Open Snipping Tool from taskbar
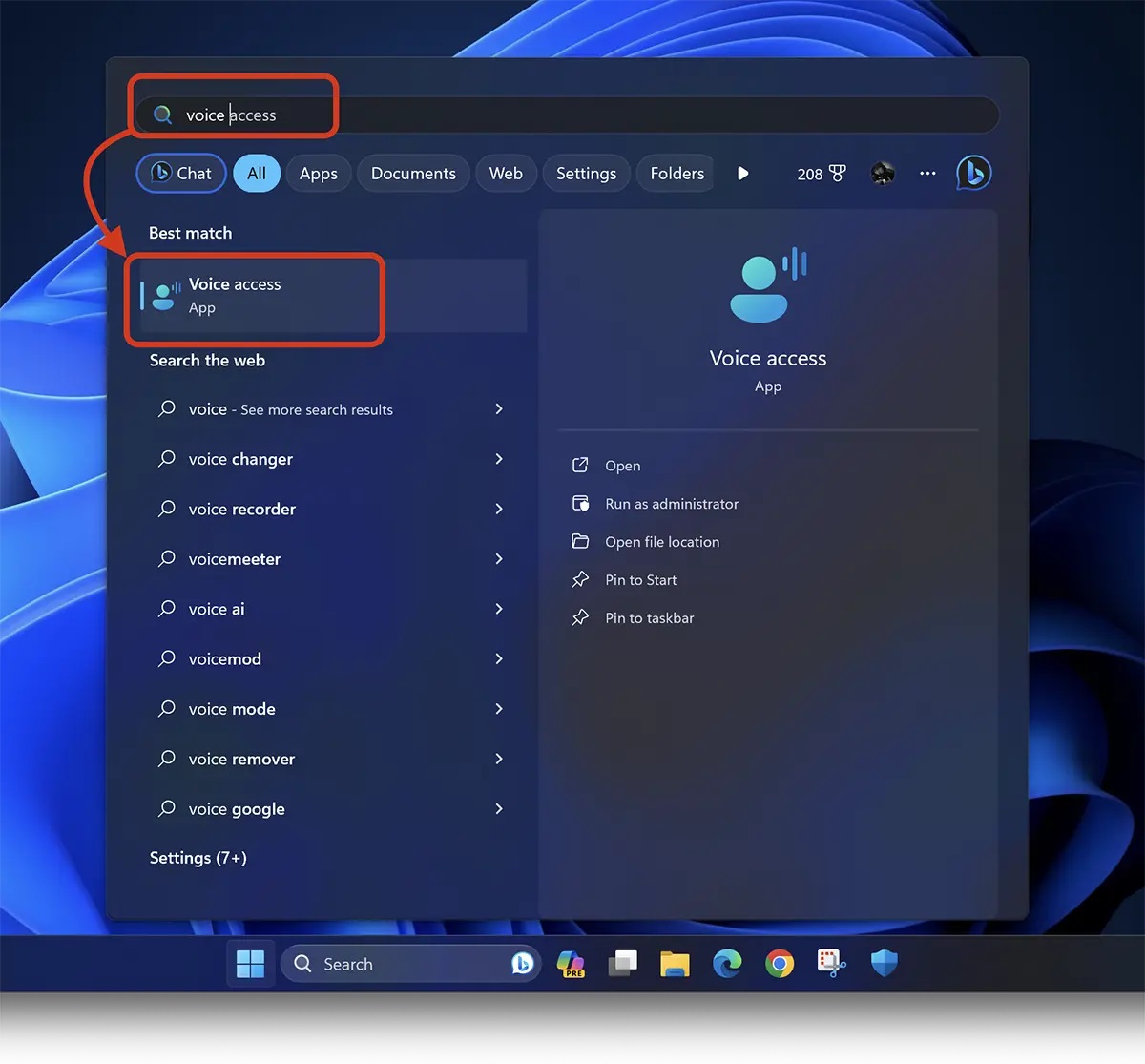The width and height of the screenshot is (1145, 1064). tap(832, 964)
